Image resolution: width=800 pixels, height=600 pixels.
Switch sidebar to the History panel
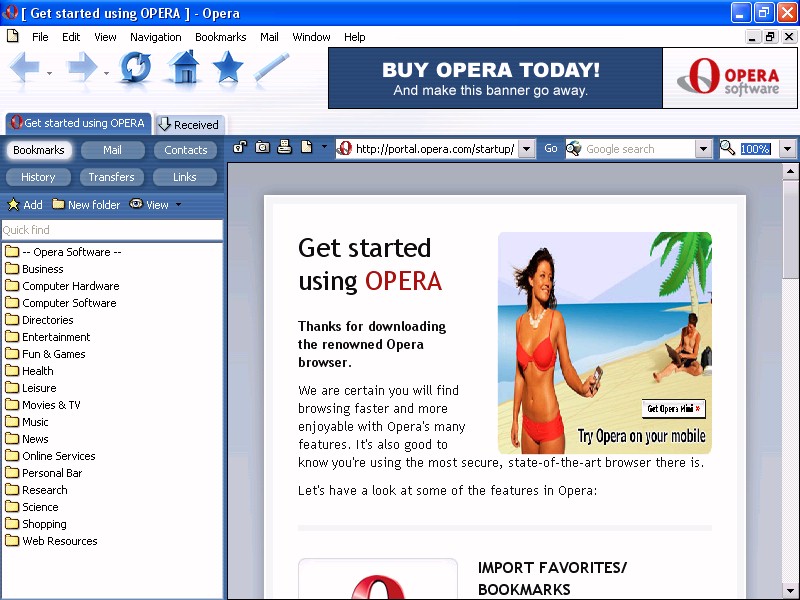click(38, 177)
